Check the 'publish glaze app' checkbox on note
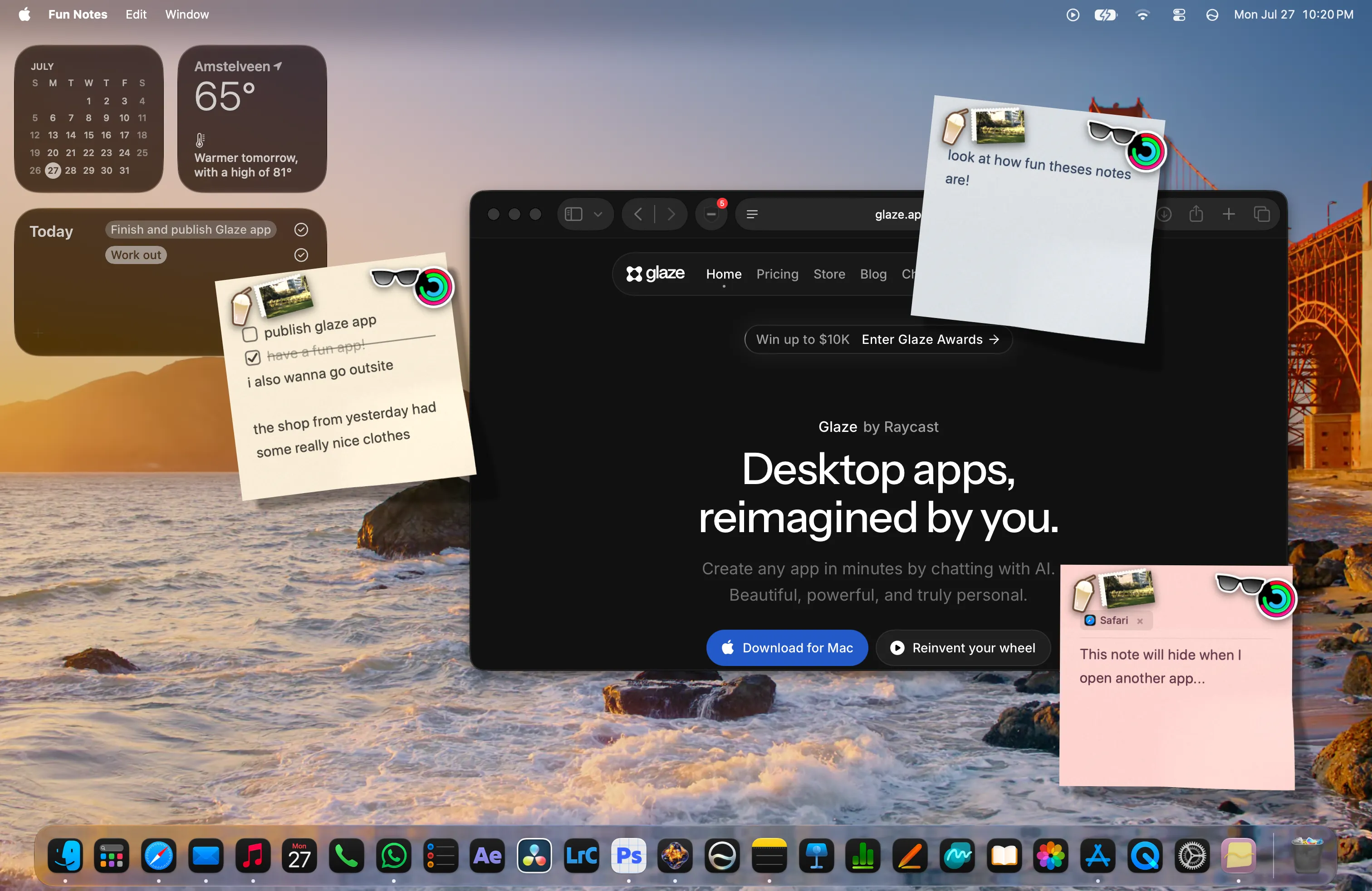Viewport: 1372px width, 891px height. (250, 334)
